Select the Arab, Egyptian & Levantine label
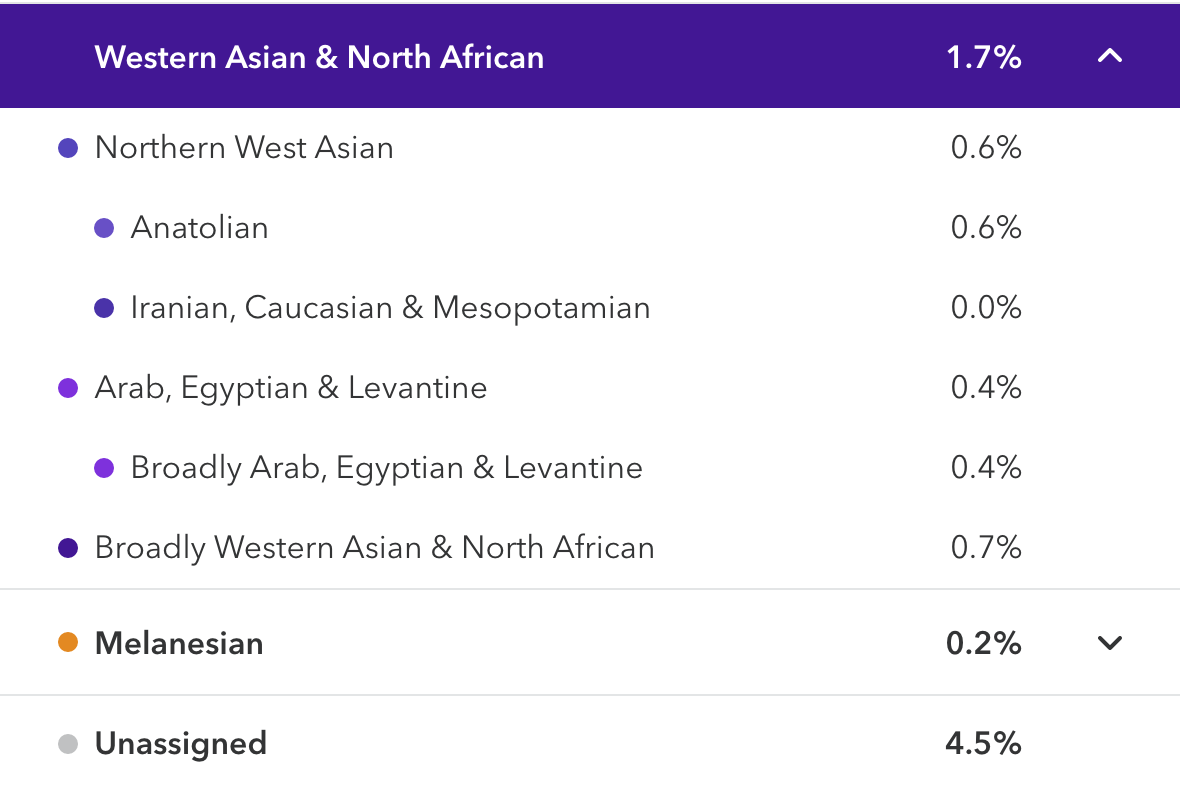 coord(290,388)
